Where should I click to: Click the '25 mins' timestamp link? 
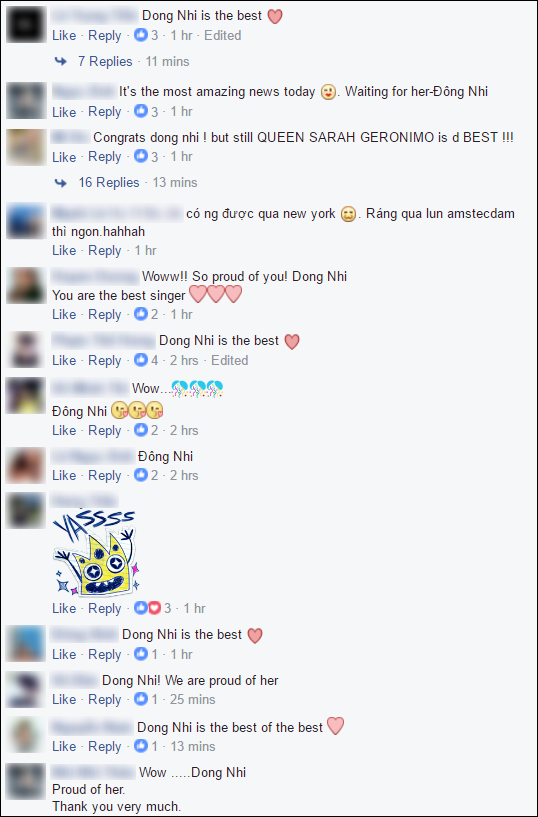tap(193, 699)
